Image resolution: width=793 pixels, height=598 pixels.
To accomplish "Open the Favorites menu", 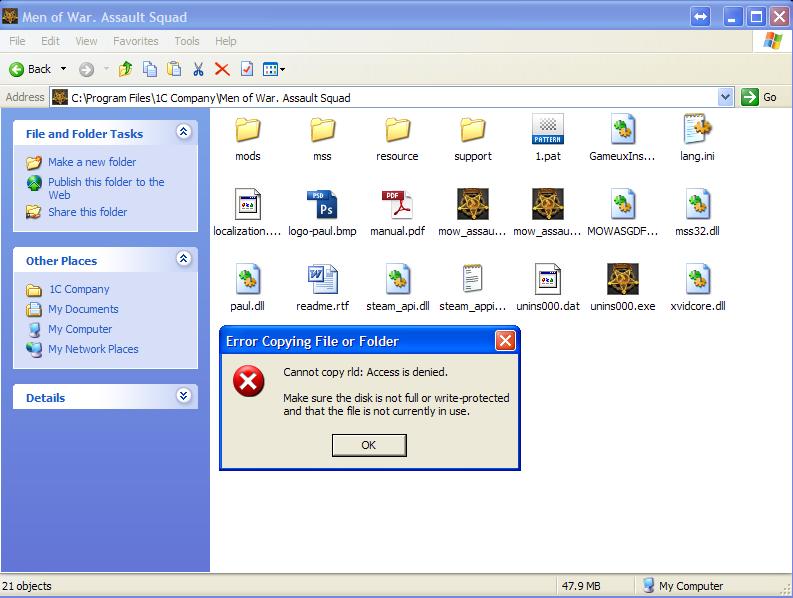I will coord(135,41).
